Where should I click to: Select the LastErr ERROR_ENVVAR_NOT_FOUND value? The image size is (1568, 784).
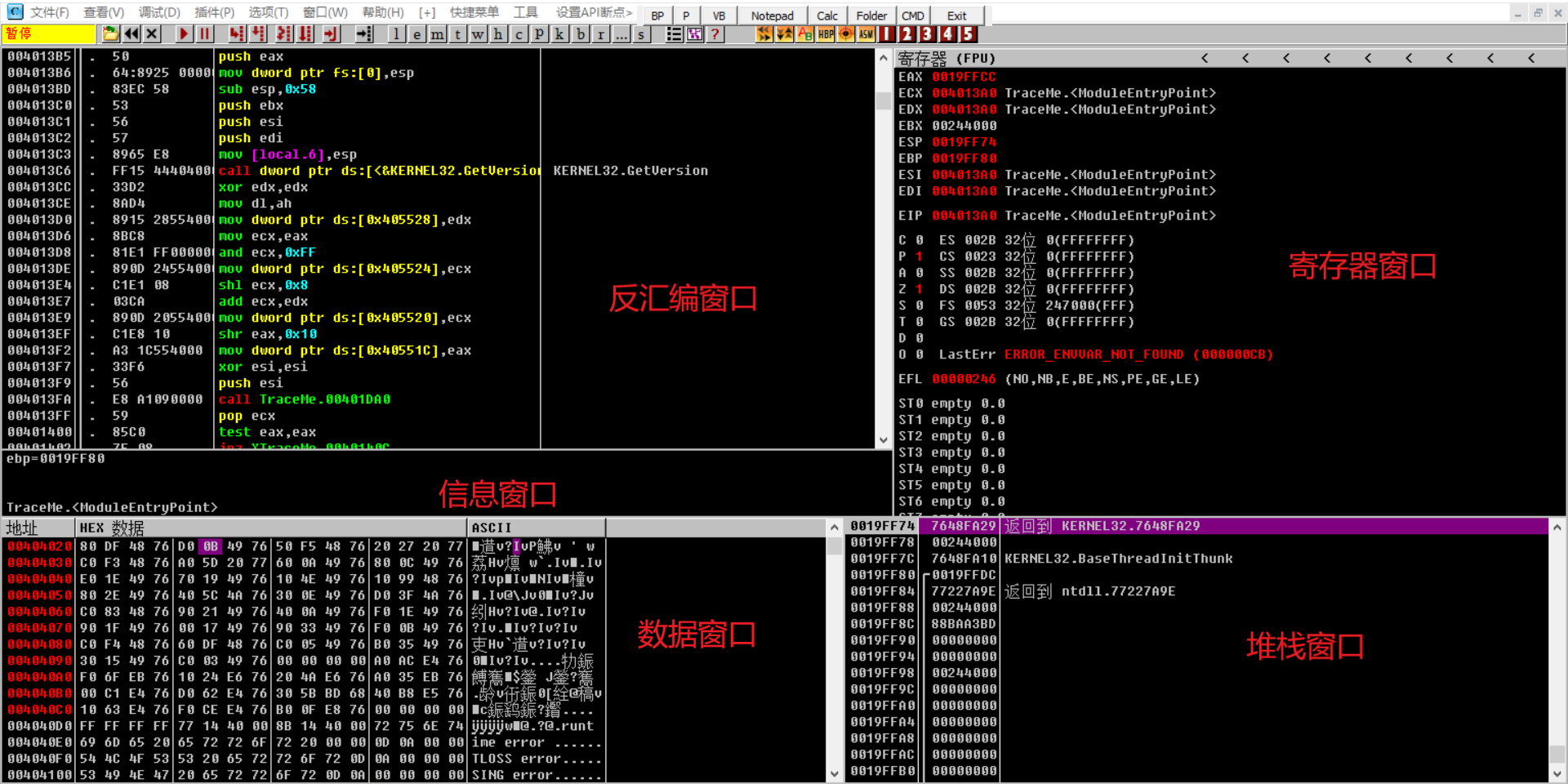[1138, 354]
